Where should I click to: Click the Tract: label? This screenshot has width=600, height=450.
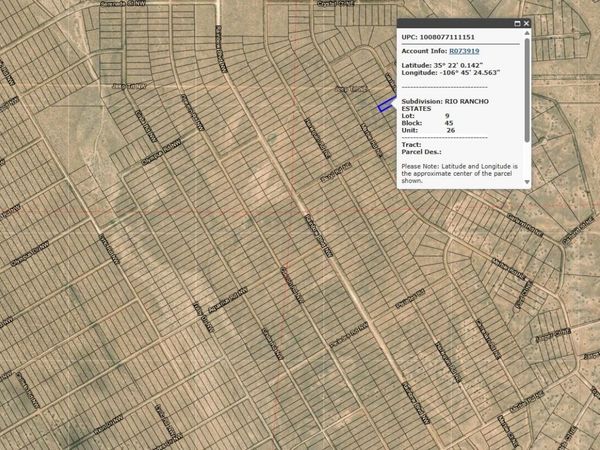click(x=411, y=145)
